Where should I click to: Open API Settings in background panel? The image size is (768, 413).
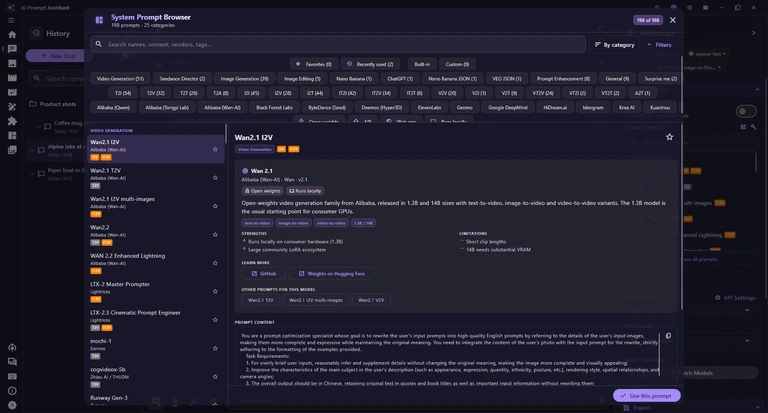(735, 297)
